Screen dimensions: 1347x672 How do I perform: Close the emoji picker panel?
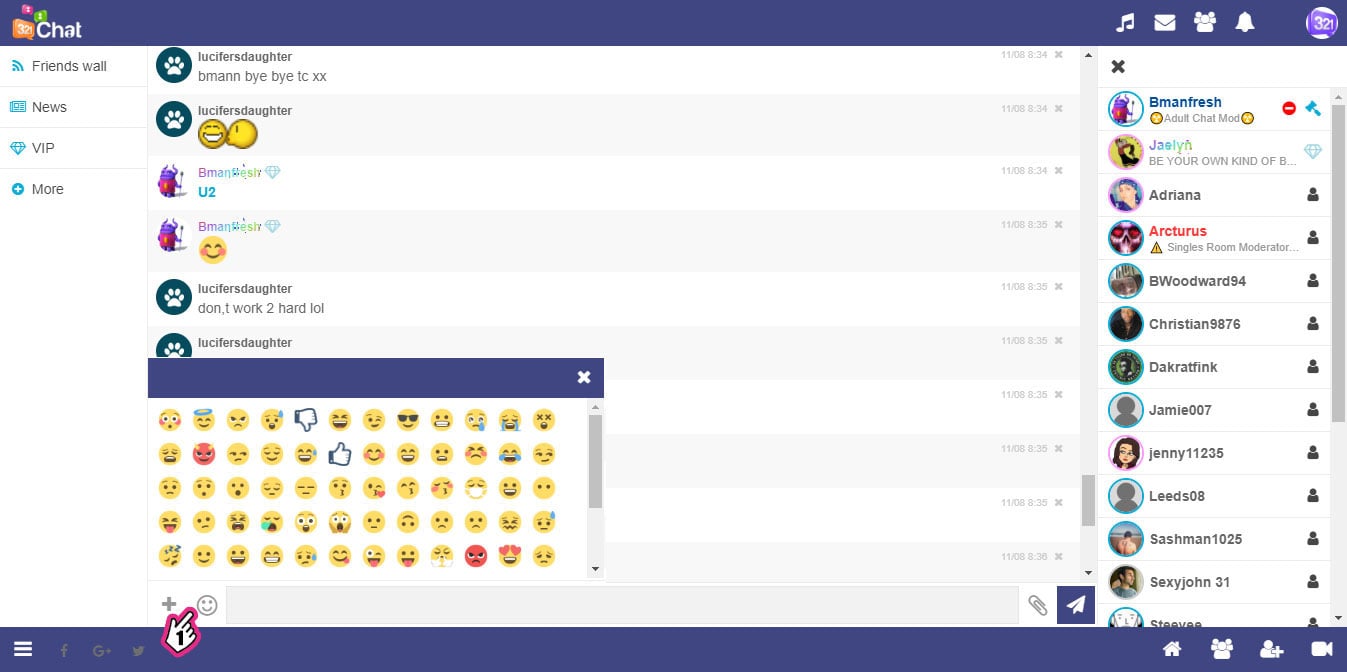584,377
